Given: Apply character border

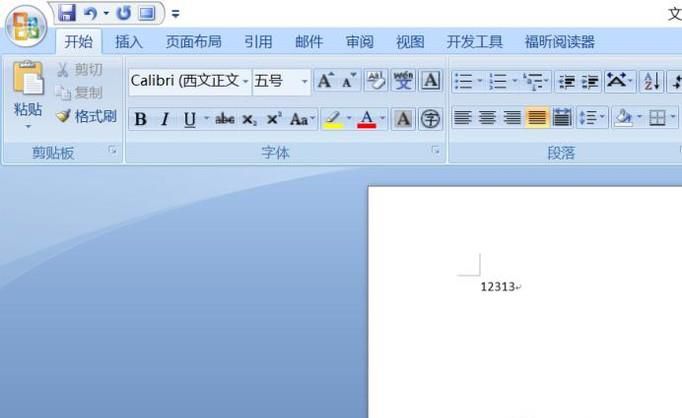Looking at the screenshot, I should coord(431,80).
